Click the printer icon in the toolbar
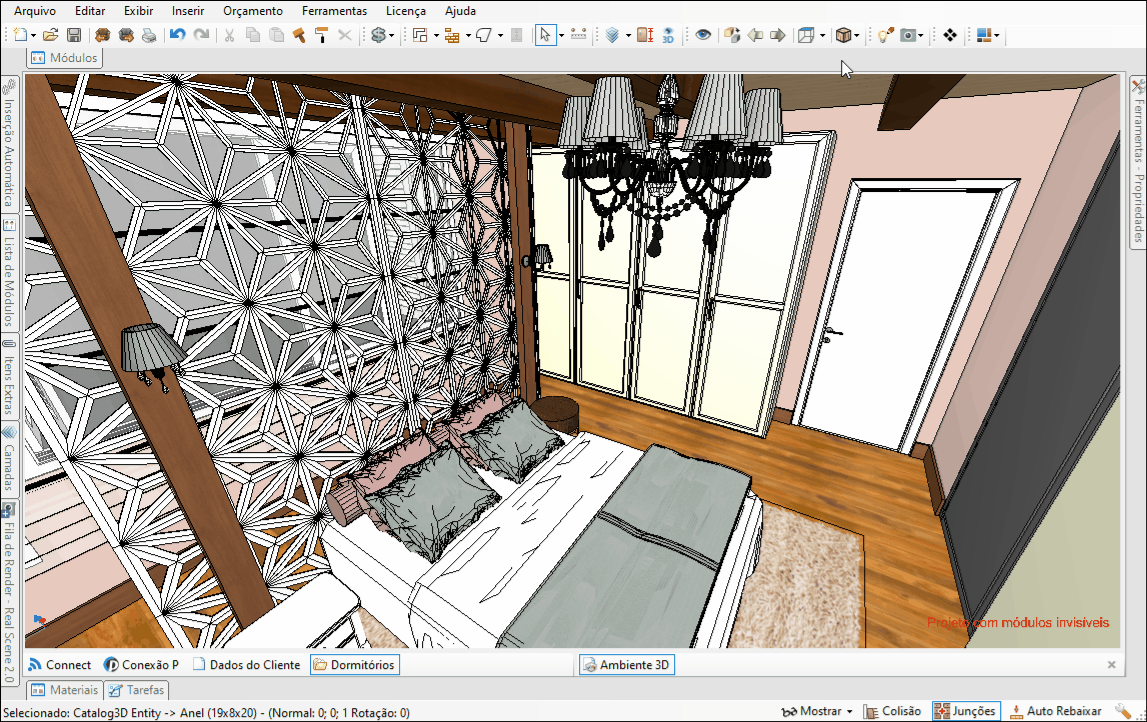Screen dimensions: 1147x722 pyautogui.click(x=149, y=35)
